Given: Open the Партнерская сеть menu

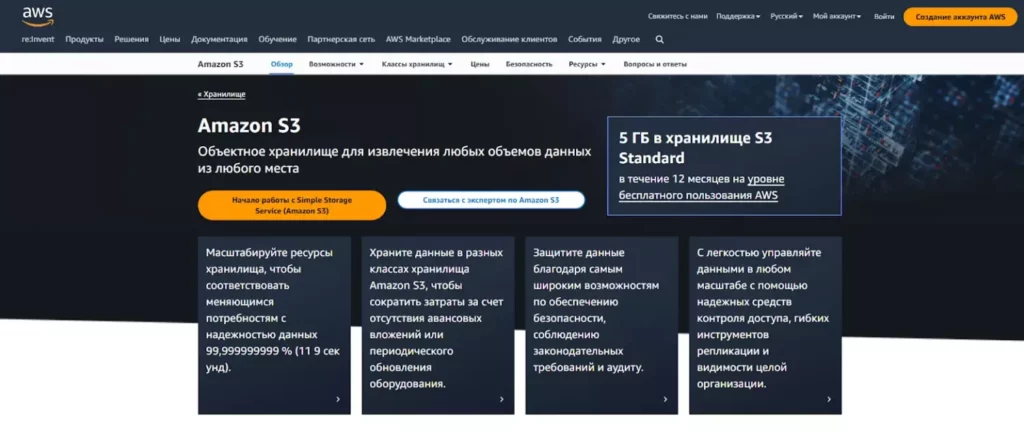Looking at the screenshot, I should 341,39.
